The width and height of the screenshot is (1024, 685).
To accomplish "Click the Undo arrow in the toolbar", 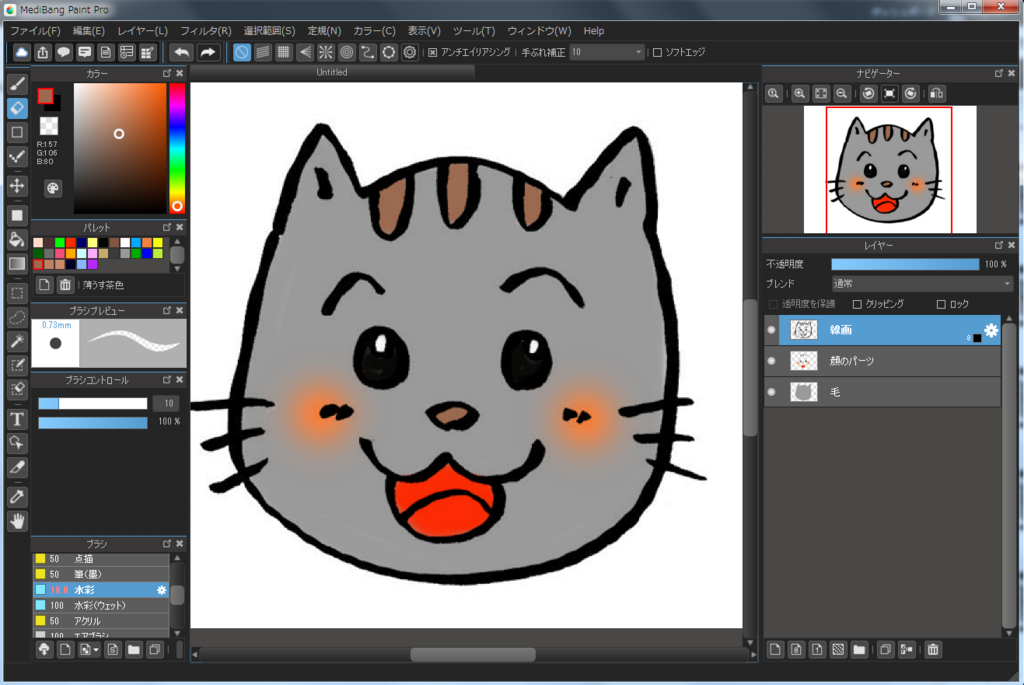I will [182, 52].
